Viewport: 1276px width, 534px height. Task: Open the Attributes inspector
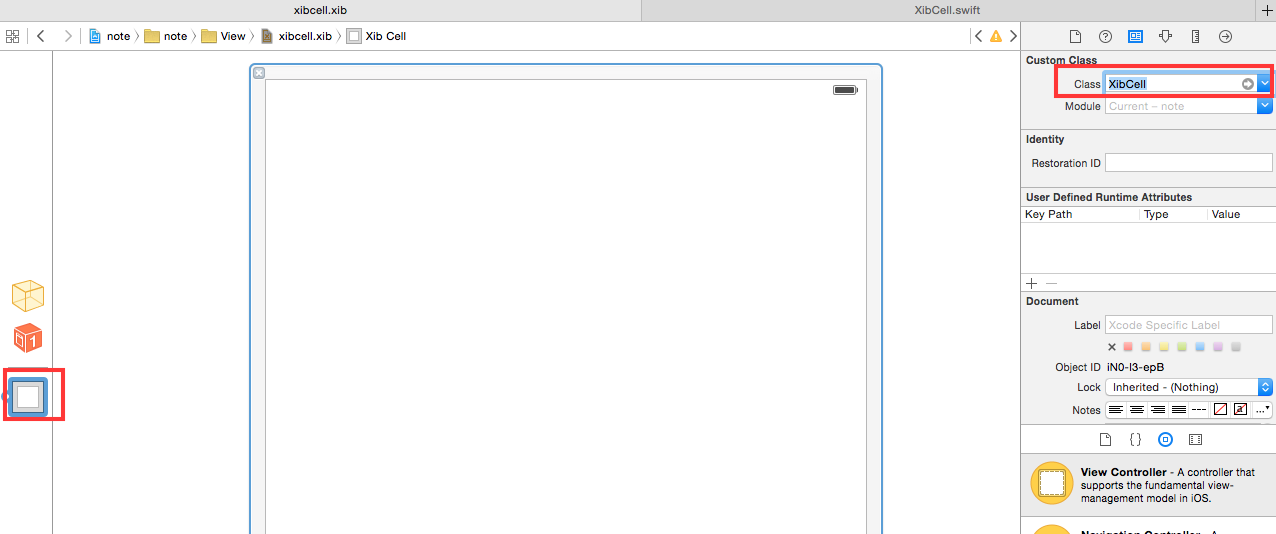pyautogui.click(x=1165, y=36)
